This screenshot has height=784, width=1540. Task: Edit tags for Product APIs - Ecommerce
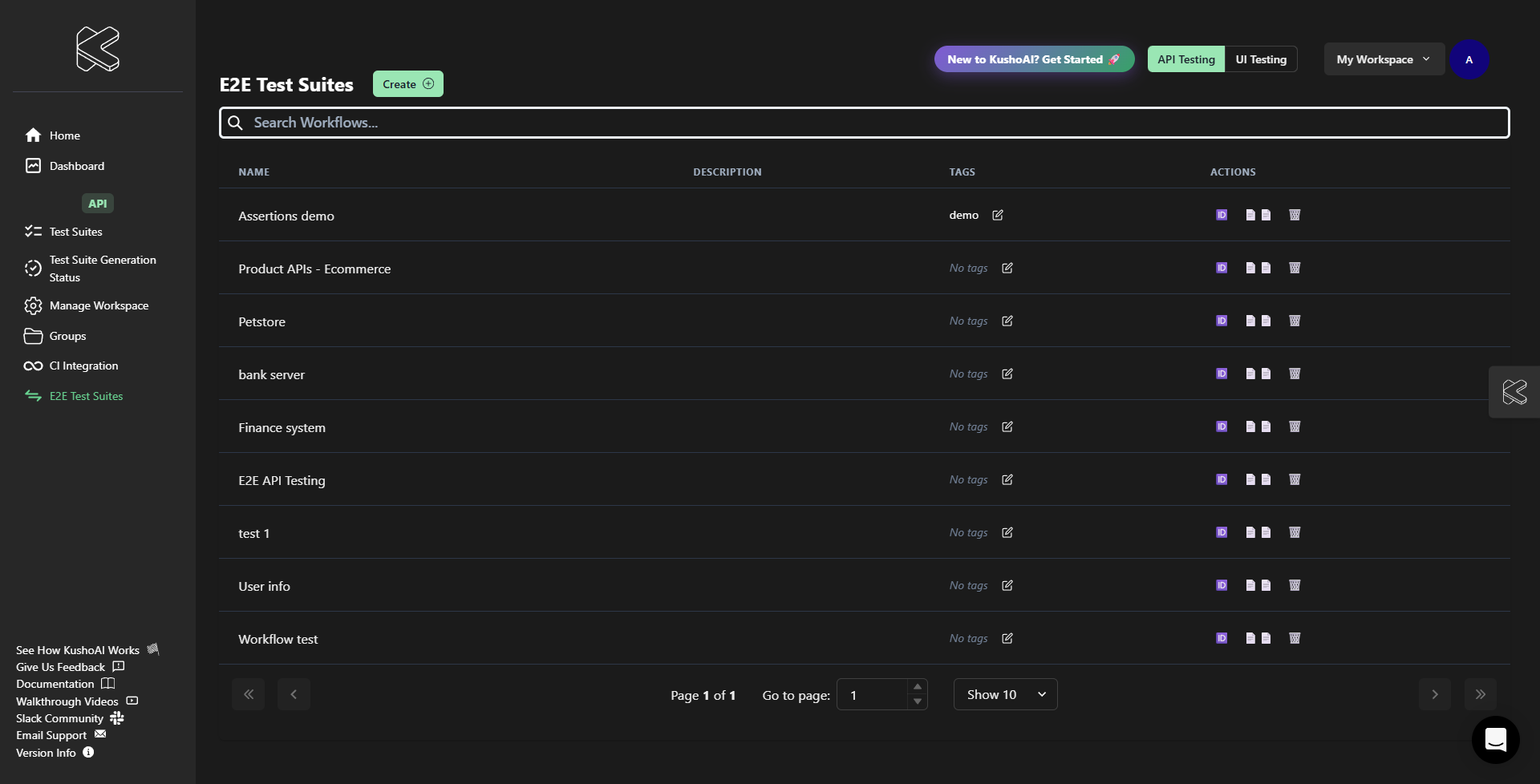coord(1007,268)
